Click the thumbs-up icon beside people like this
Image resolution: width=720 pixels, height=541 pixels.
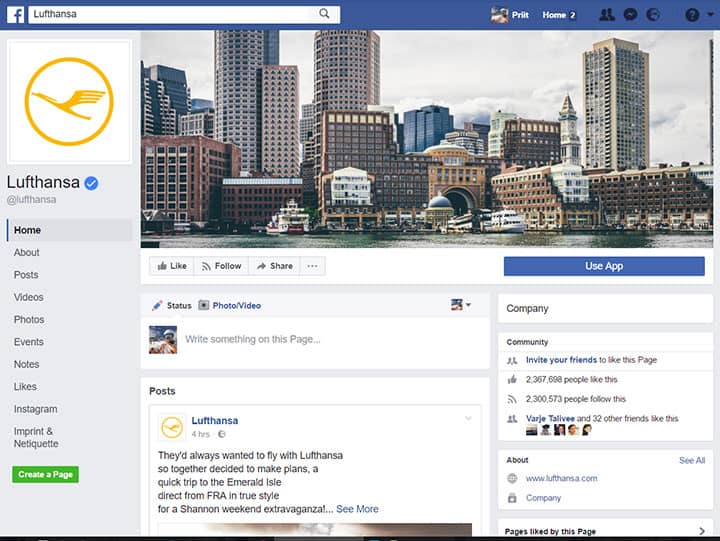pos(512,379)
